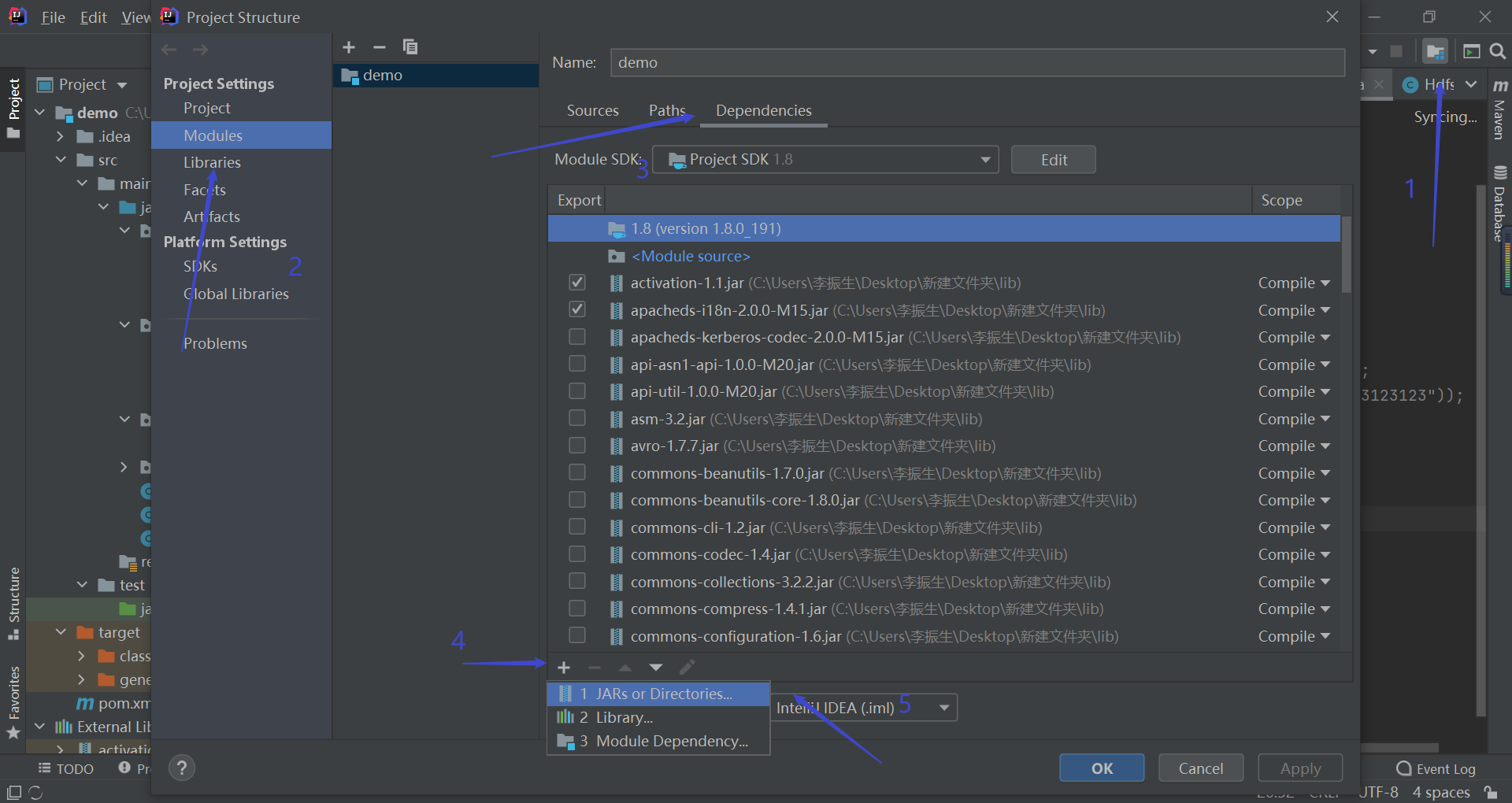Screen dimensions: 1512x803
Task: Click the edit dependency pencil icon
Action: 686,667
